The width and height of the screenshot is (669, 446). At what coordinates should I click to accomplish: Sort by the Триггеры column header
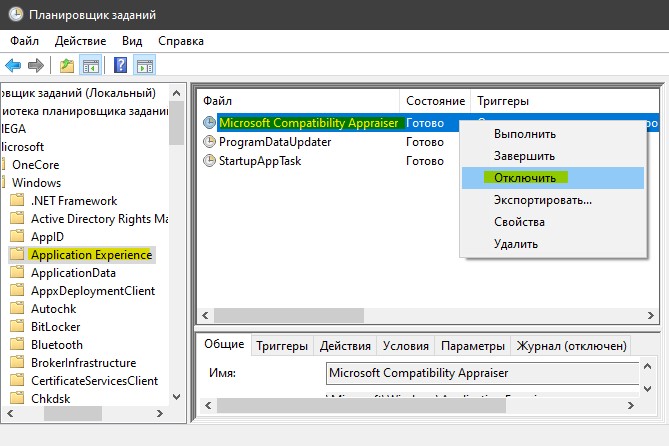tap(564, 101)
